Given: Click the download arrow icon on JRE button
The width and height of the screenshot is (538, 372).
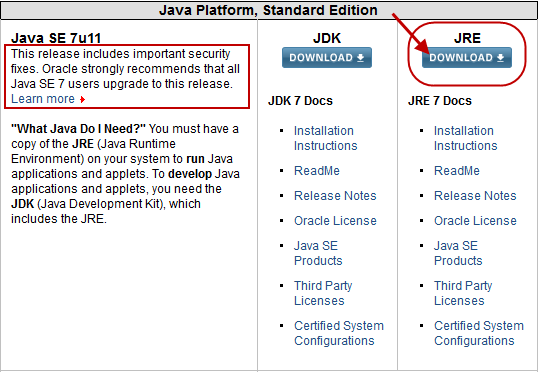Looking at the screenshot, I should (x=500, y=58).
